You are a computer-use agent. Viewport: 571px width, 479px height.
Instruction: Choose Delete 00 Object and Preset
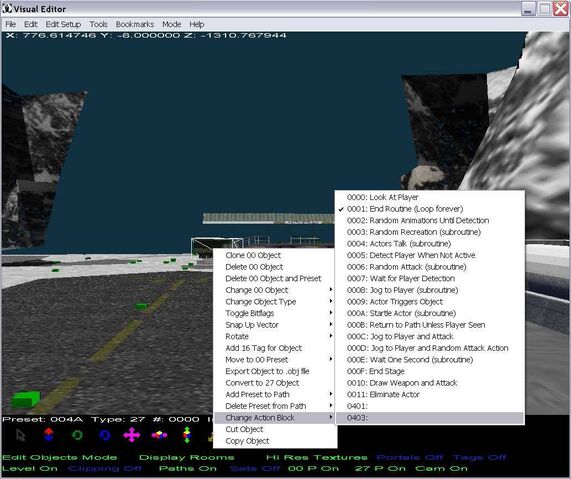[x=274, y=279]
